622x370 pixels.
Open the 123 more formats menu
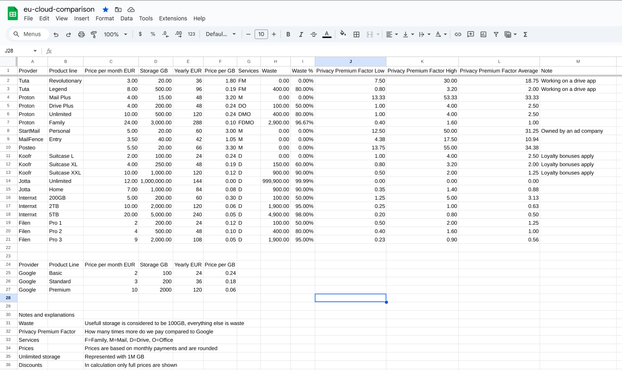pyautogui.click(x=191, y=35)
